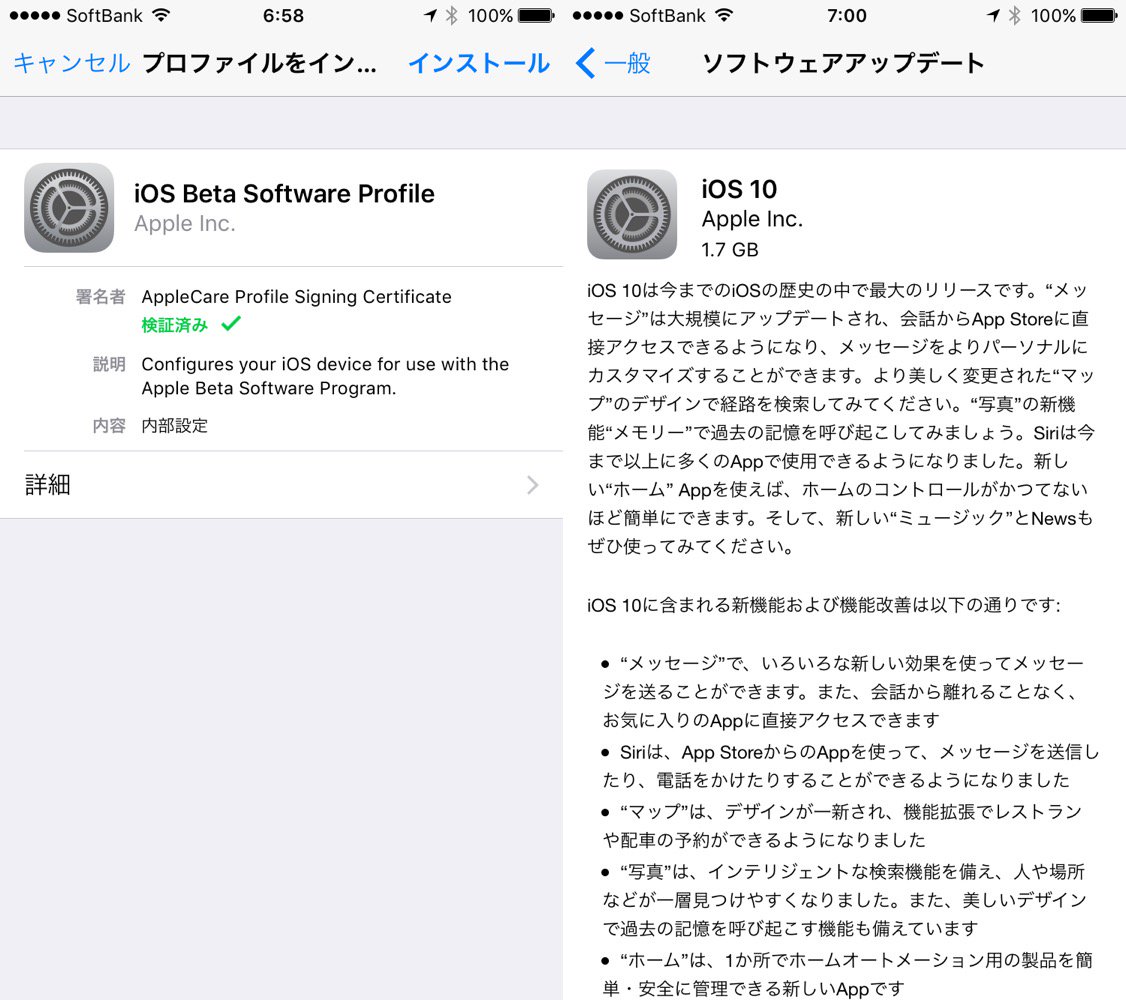Tap the Bluetooth icon in right status bar
Viewport: 1126px width, 1000px height.
click(1015, 16)
